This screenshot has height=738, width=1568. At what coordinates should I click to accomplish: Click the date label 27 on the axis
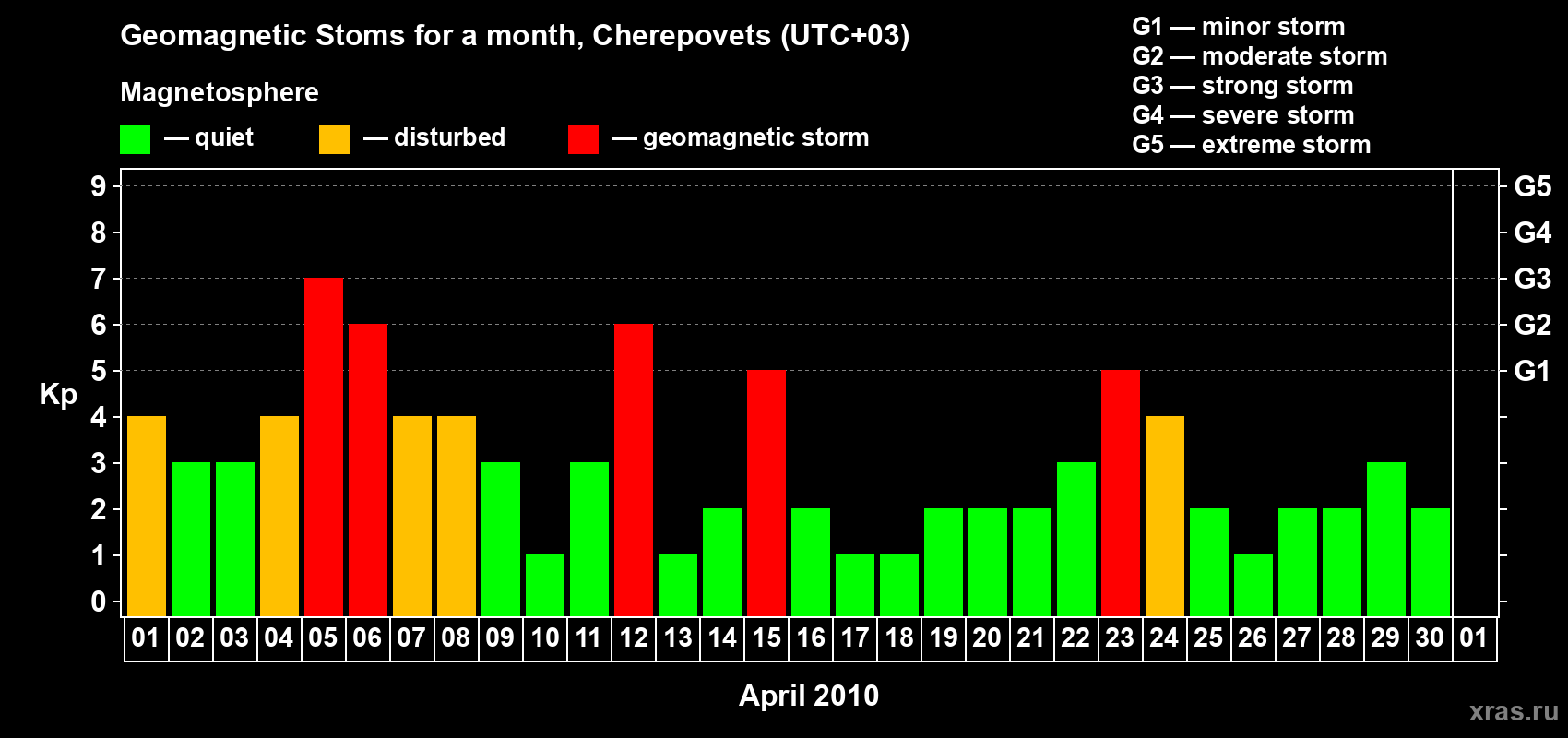click(x=1297, y=638)
